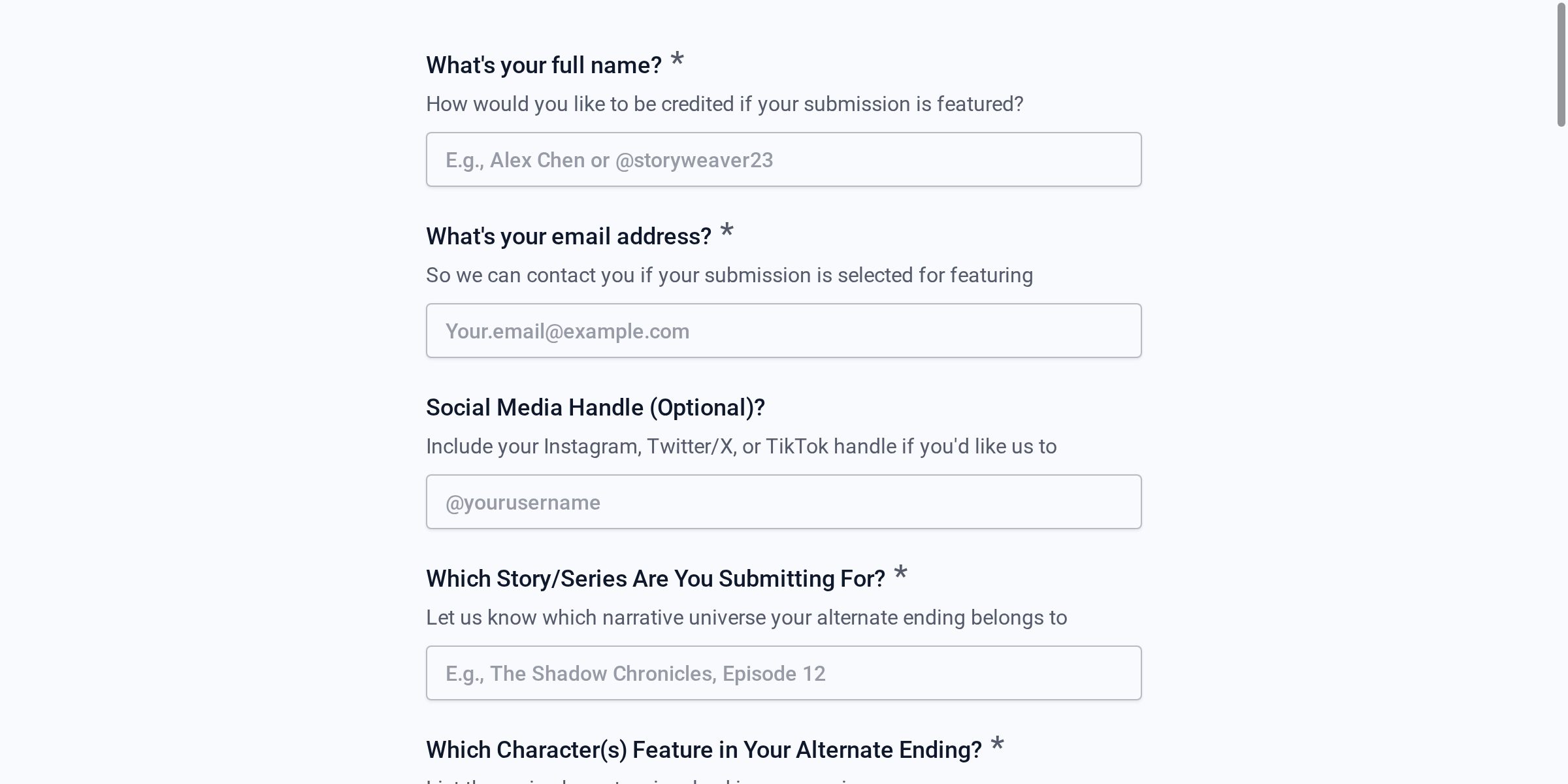This screenshot has width=1568, height=784.
Task: Click the vertical scrollbar thumb
Action: (x=1561, y=65)
